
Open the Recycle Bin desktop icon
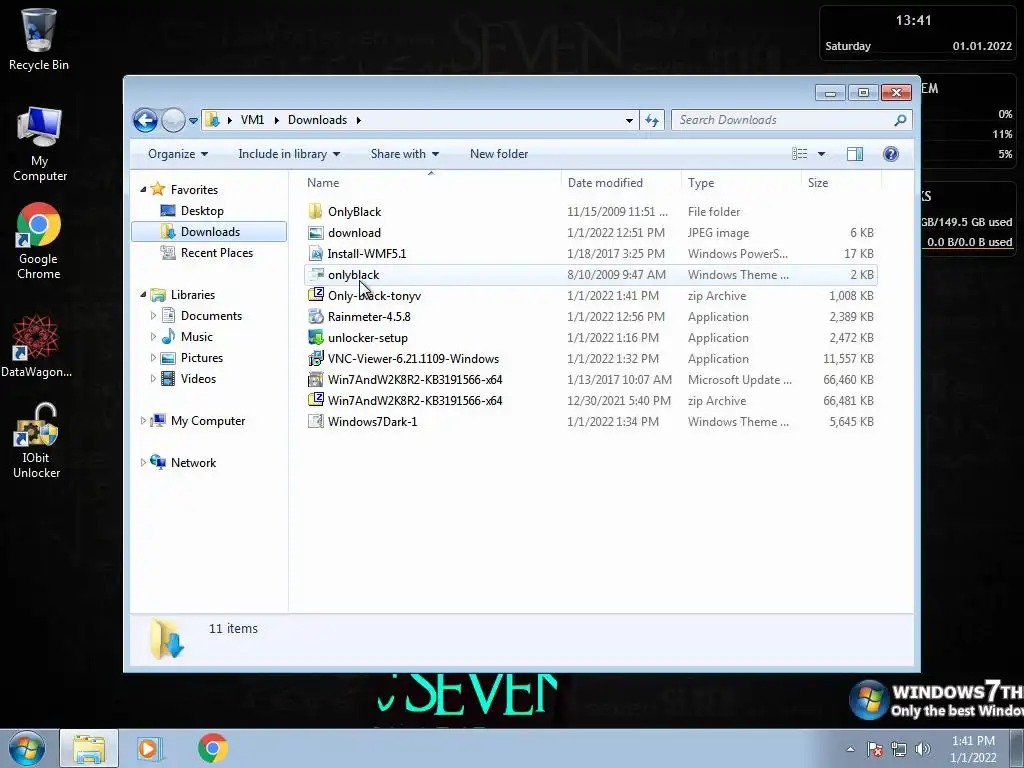[x=39, y=39]
